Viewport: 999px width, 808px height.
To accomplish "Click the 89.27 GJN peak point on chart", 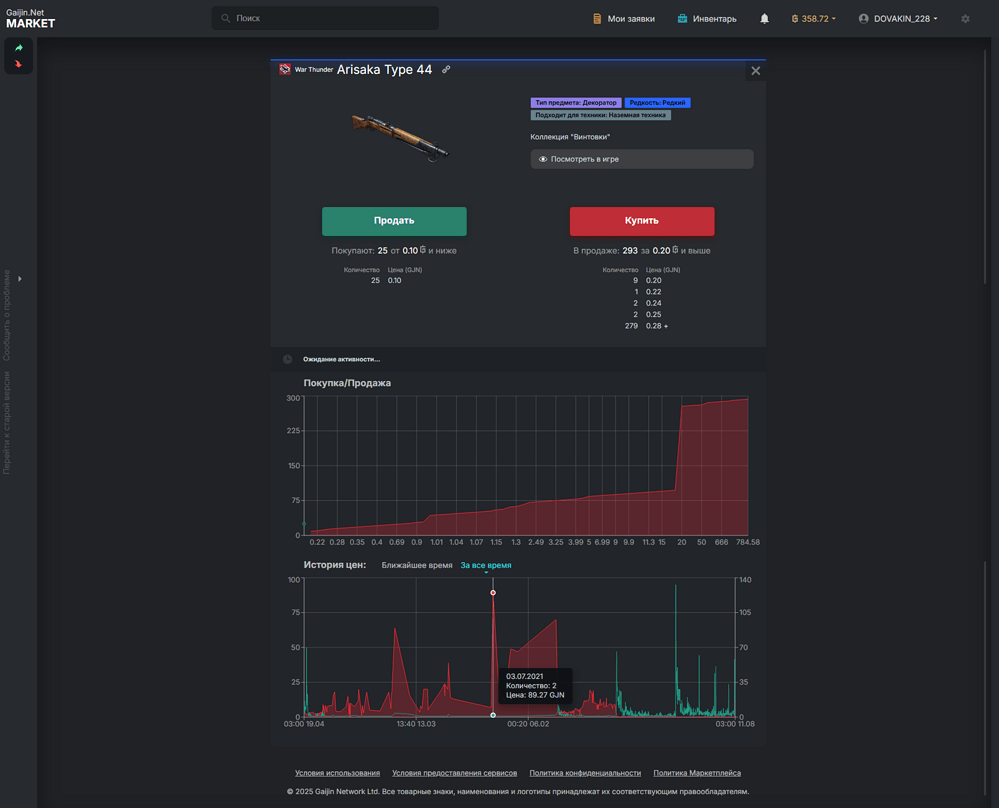I will pos(493,593).
